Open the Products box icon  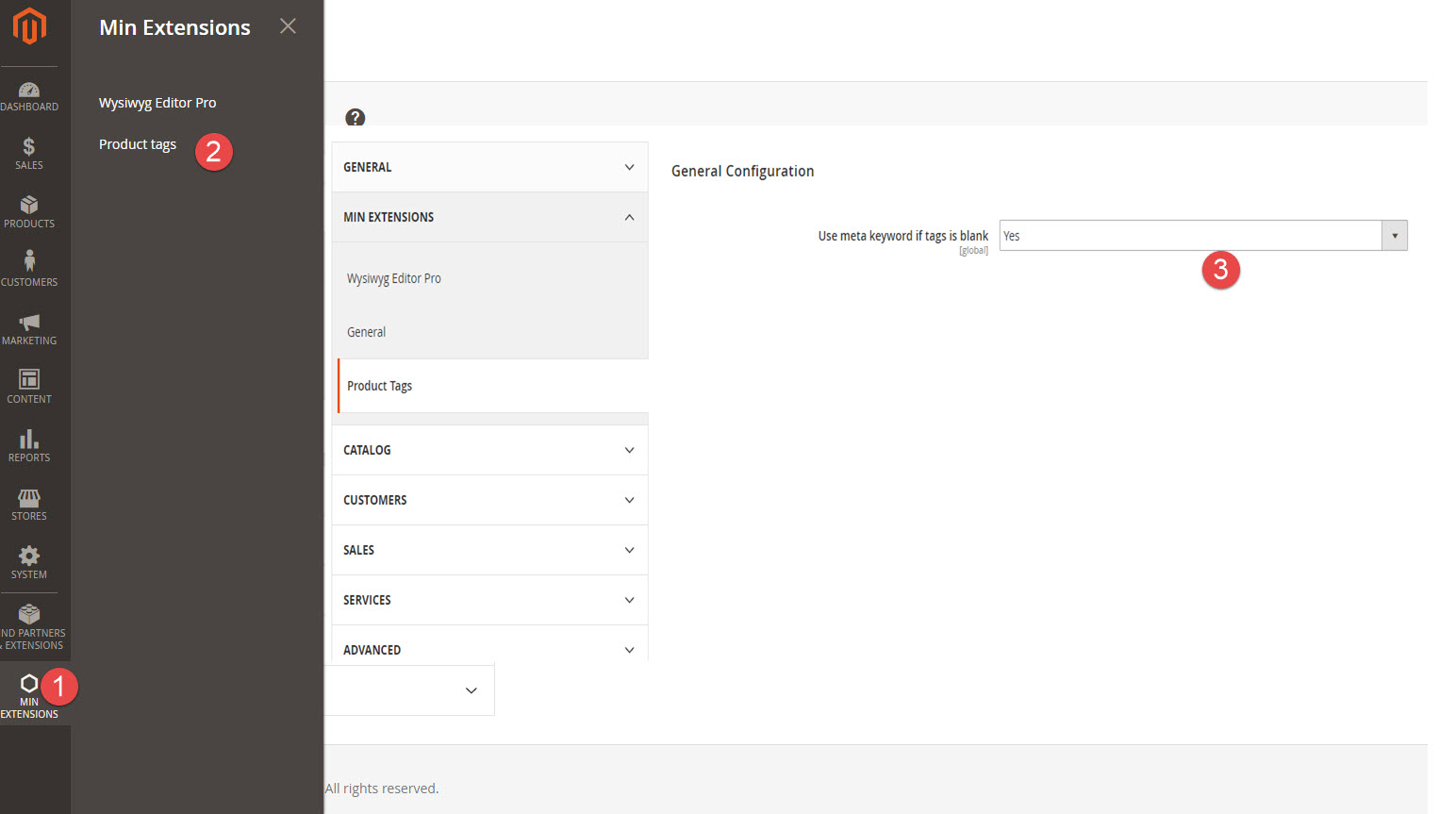pyautogui.click(x=29, y=205)
